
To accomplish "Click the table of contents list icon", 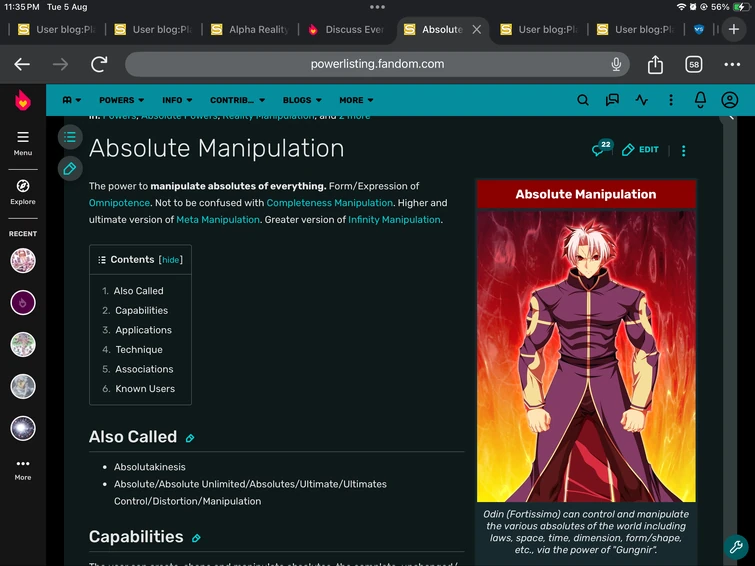I will pos(70,137).
